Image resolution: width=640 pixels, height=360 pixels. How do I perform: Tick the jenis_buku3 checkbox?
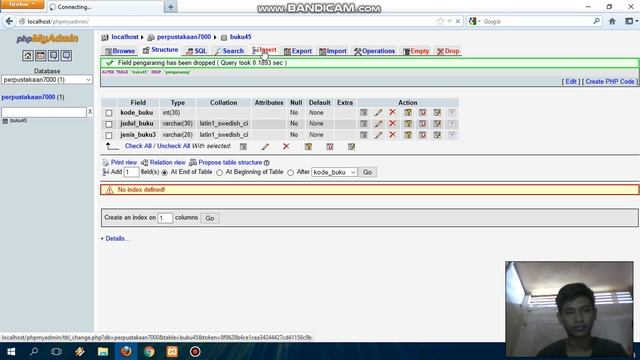click(109, 135)
